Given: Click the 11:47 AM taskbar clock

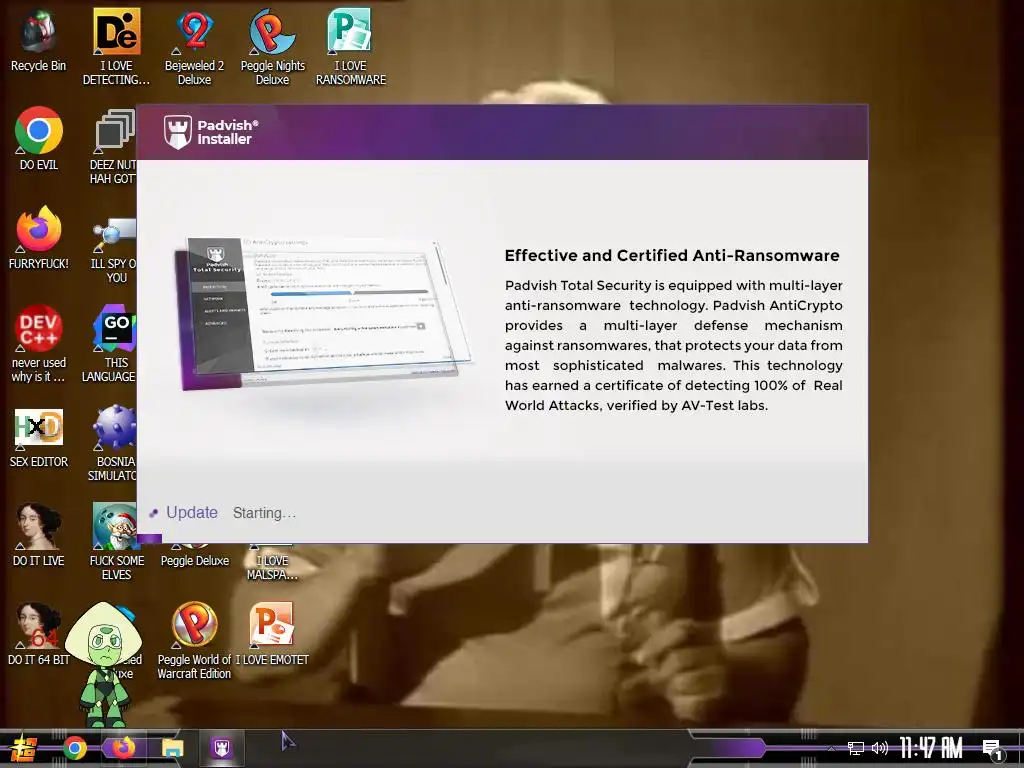Looking at the screenshot, I should click(x=931, y=748).
